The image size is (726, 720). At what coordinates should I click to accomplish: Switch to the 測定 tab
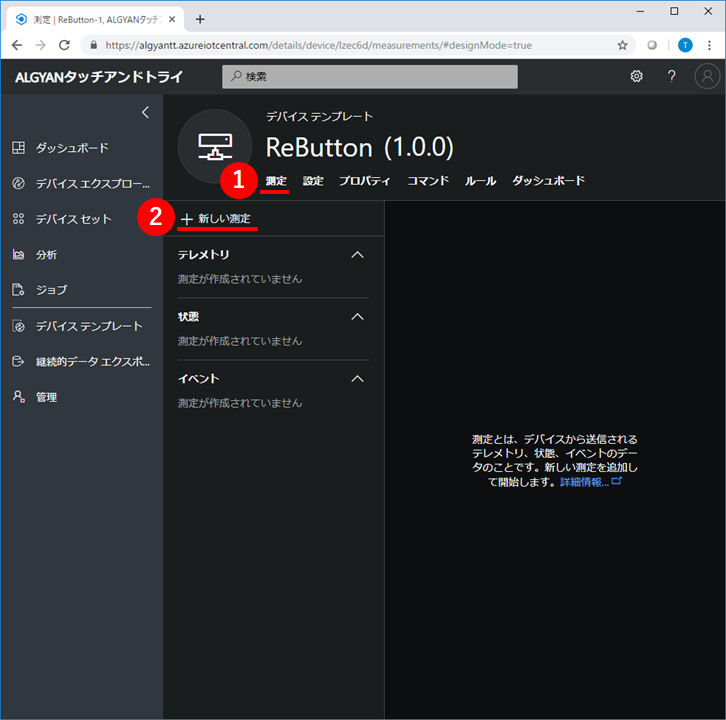276,181
